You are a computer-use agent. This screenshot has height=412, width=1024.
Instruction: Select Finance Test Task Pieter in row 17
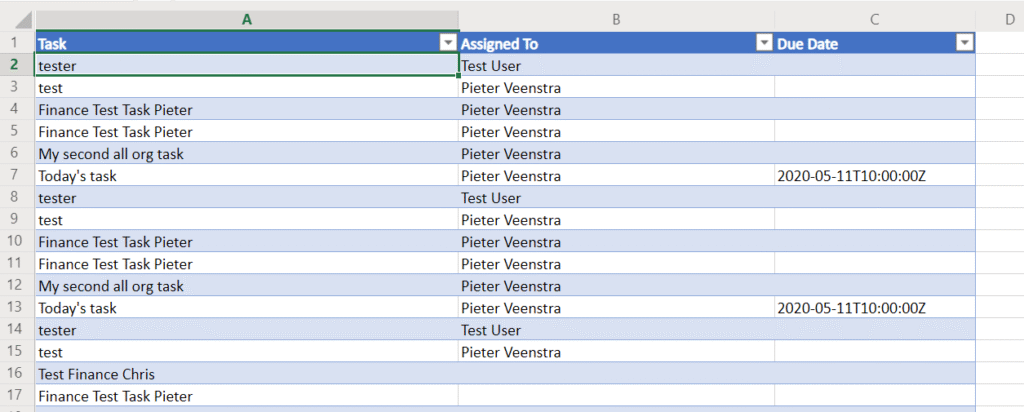pos(247,395)
